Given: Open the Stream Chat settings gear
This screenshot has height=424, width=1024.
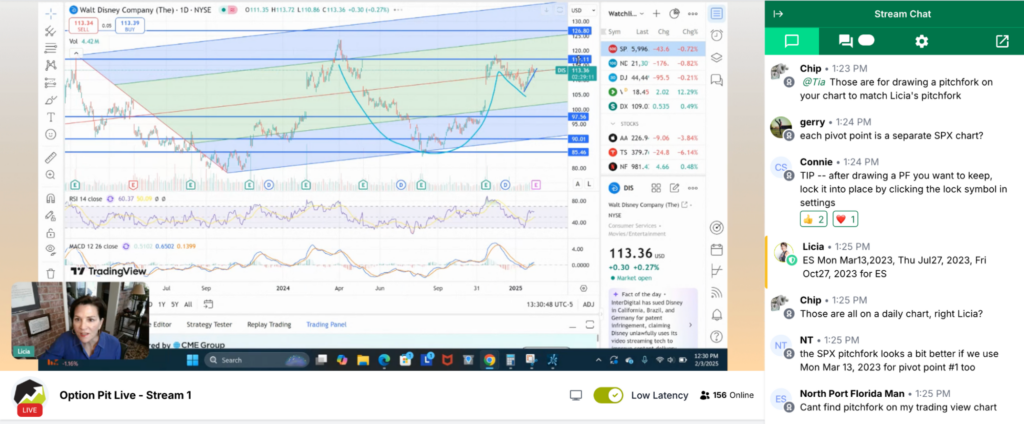Looking at the screenshot, I should (x=921, y=41).
